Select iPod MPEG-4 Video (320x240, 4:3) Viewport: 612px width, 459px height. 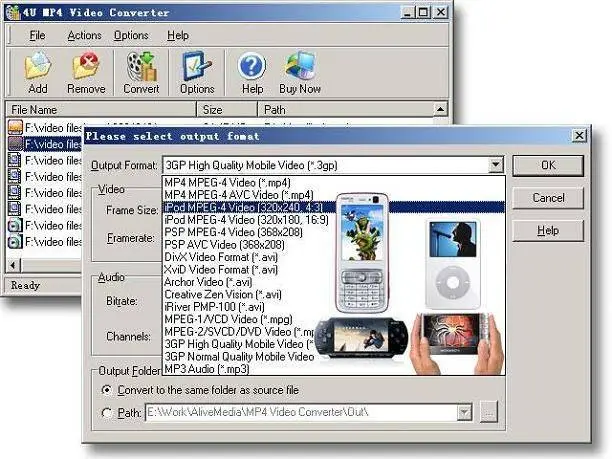(x=333, y=207)
